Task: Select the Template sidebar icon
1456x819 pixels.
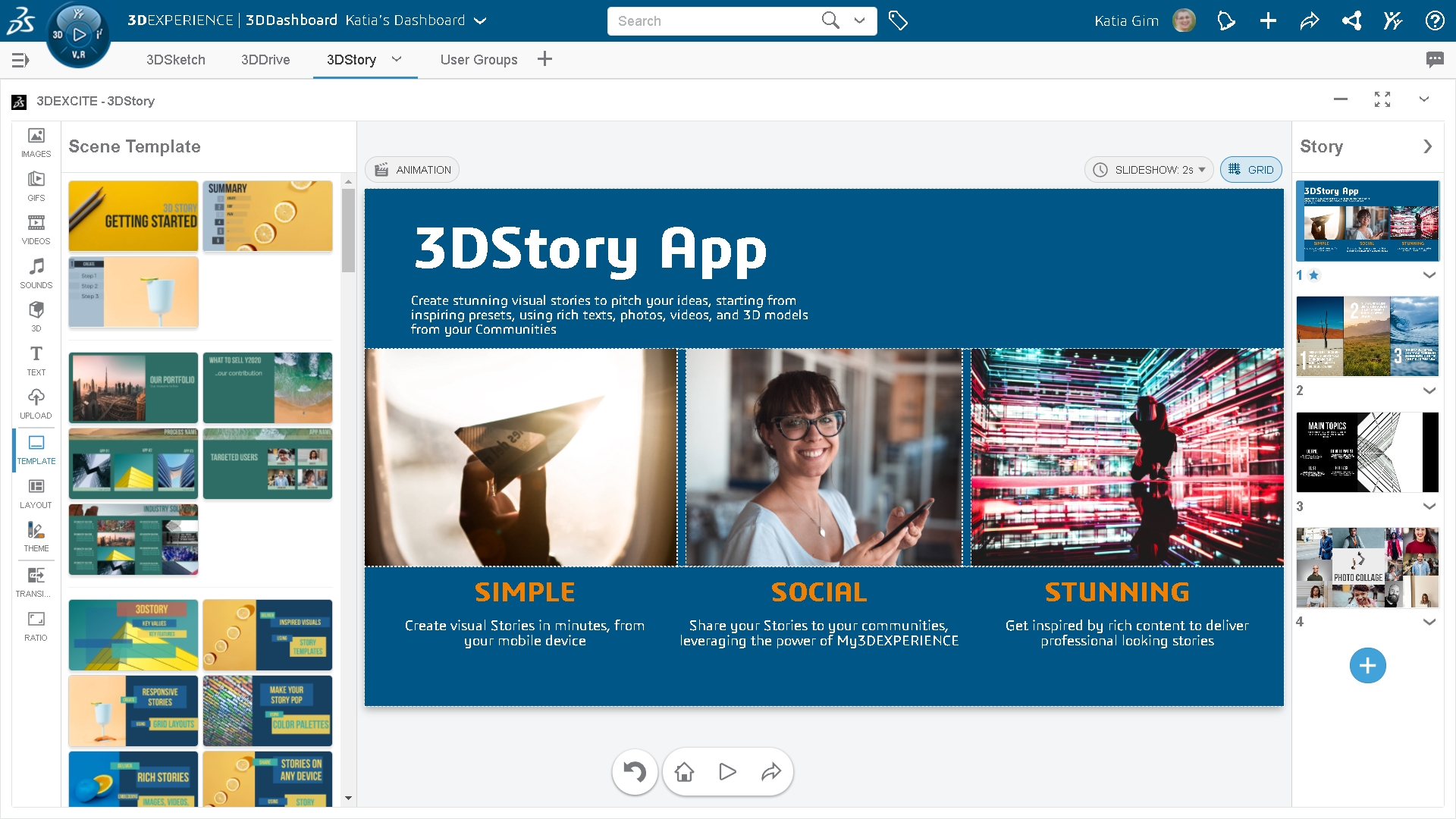Action: tap(36, 450)
